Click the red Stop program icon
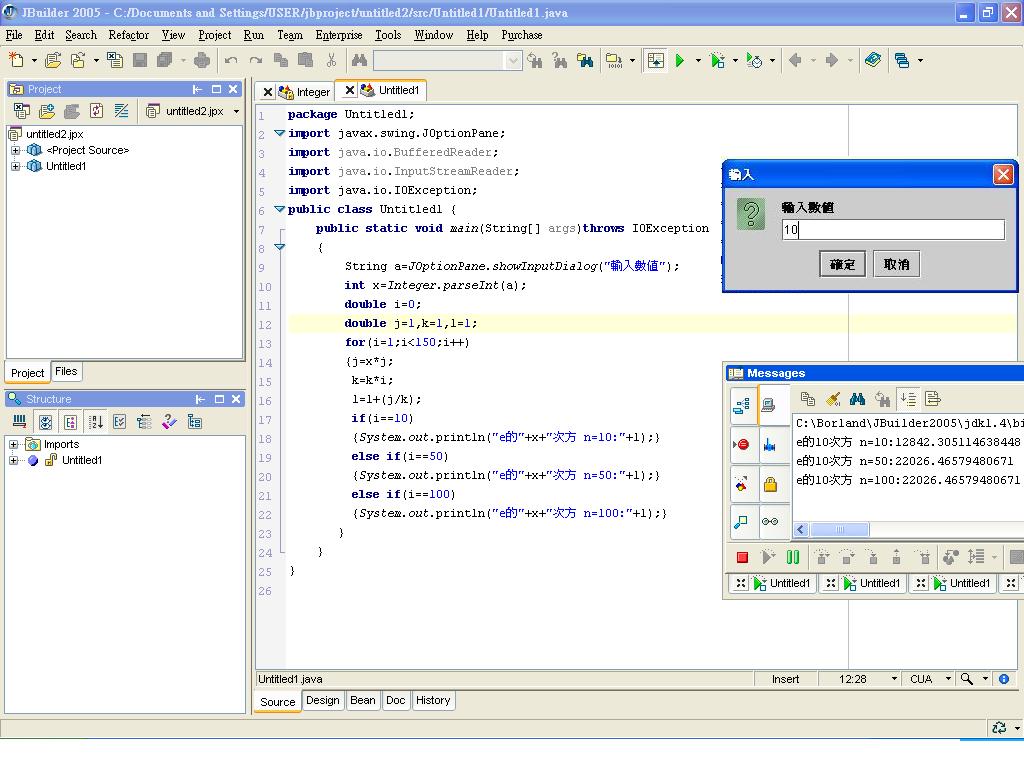The width and height of the screenshot is (1024, 768). point(742,557)
